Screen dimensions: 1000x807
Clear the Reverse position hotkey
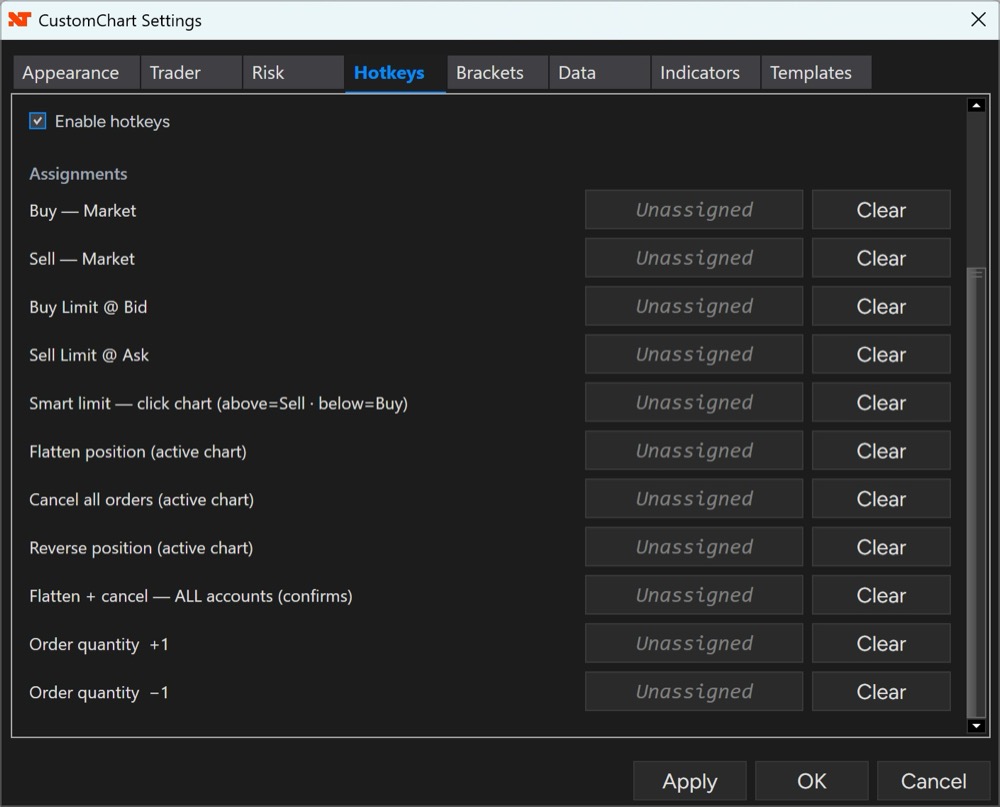pyautogui.click(x=881, y=547)
